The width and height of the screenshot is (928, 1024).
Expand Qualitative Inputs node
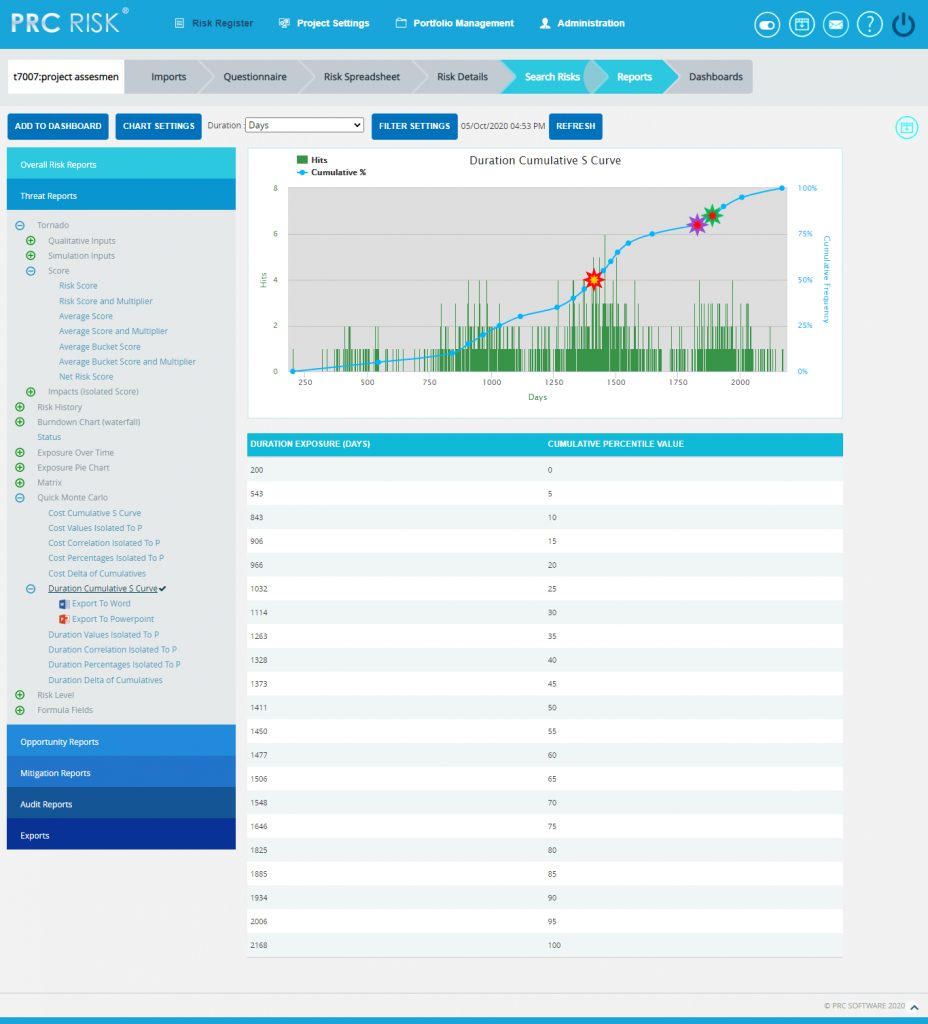(x=31, y=240)
